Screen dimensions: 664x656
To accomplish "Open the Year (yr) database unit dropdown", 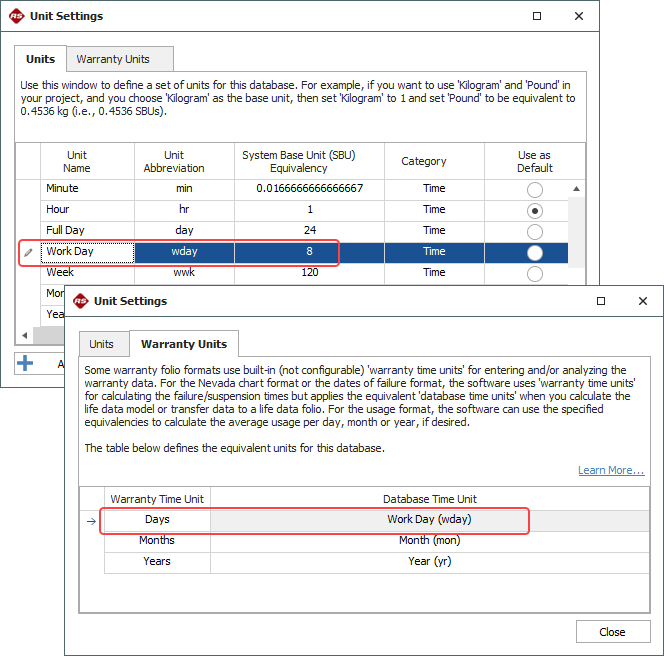I will click(428, 562).
